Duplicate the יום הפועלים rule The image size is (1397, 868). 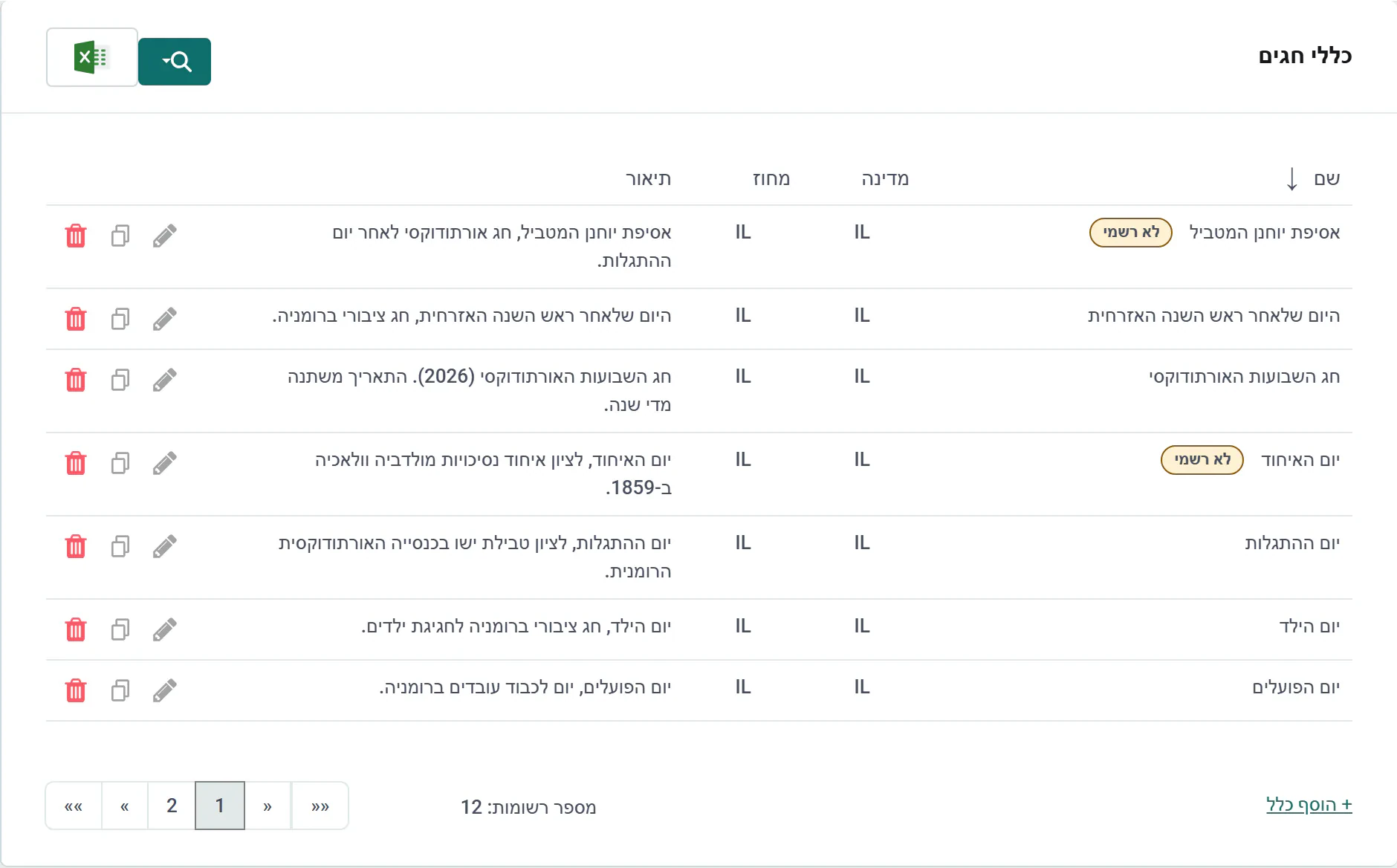pyautogui.click(x=120, y=690)
